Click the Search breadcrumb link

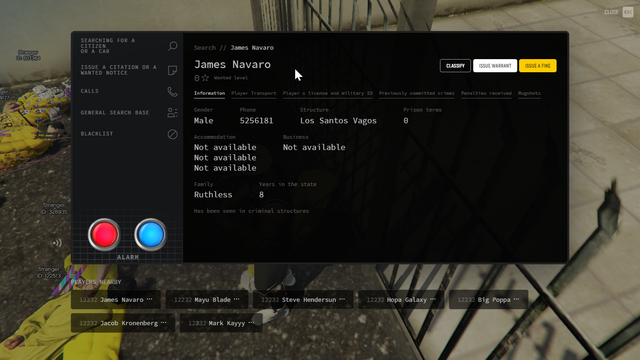(x=204, y=48)
